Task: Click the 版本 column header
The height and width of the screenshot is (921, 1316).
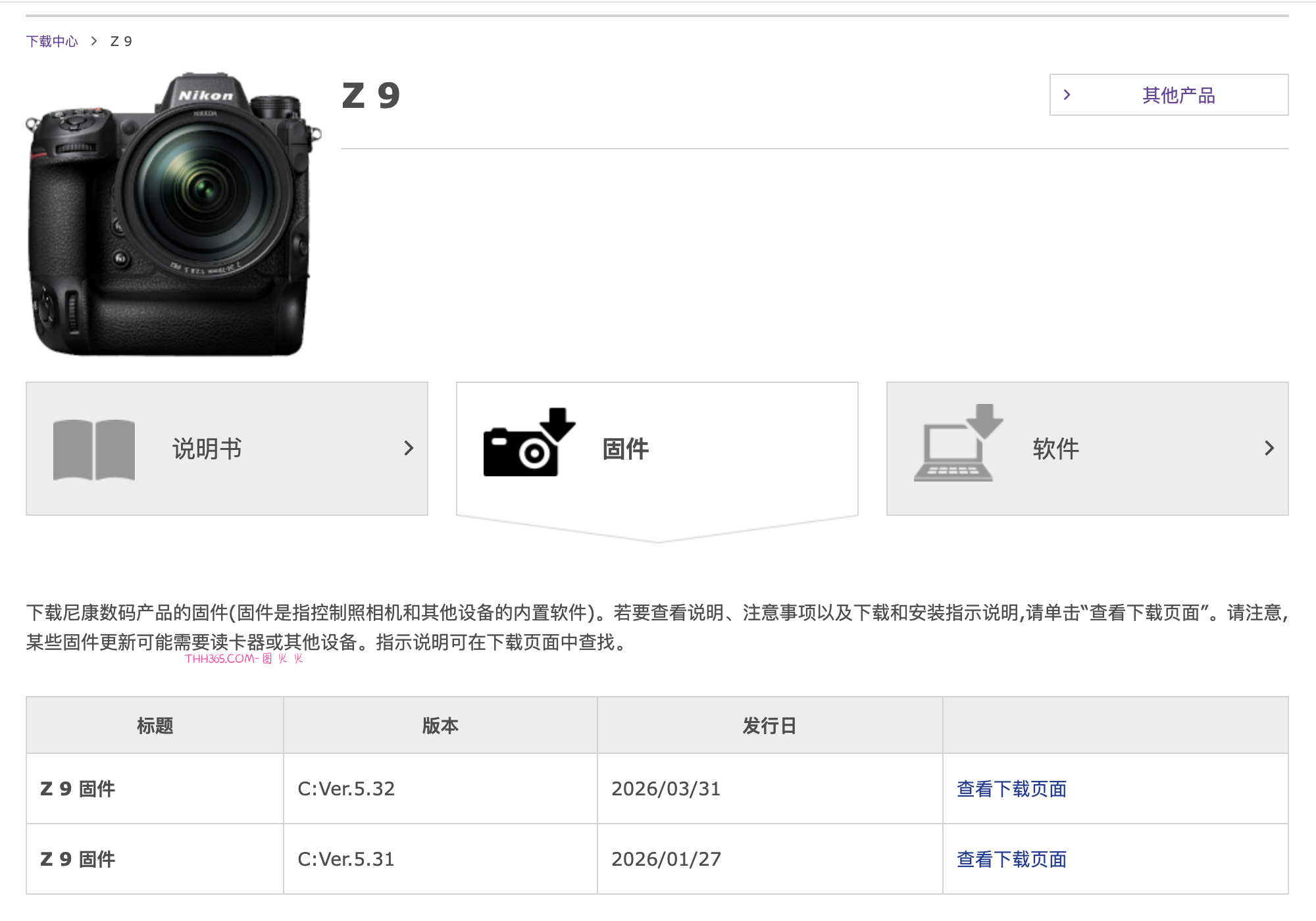Action: click(x=440, y=726)
